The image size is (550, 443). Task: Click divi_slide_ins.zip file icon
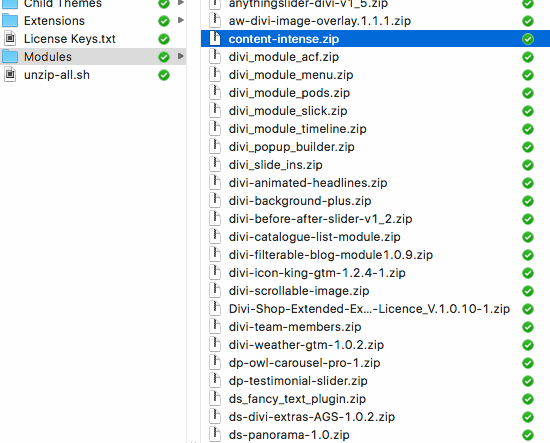pyautogui.click(x=215, y=165)
